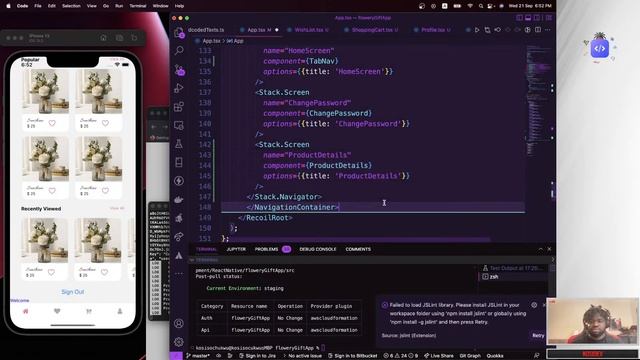This screenshot has width=640, height=360.
Task: Click Git Graph in status bar
Action: pos(470,356)
